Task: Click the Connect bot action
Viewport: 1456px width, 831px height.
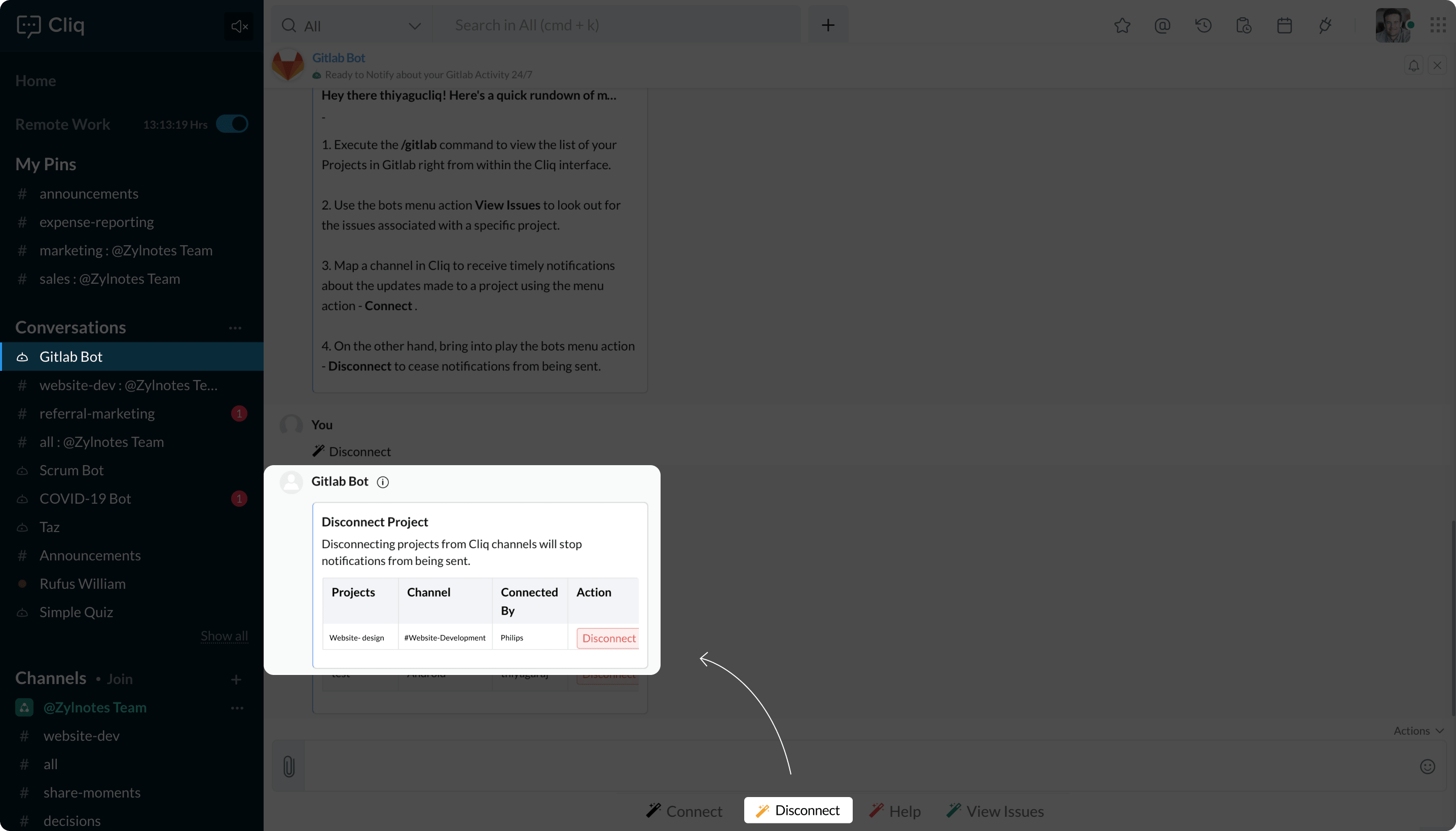Action: (x=684, y=811)
